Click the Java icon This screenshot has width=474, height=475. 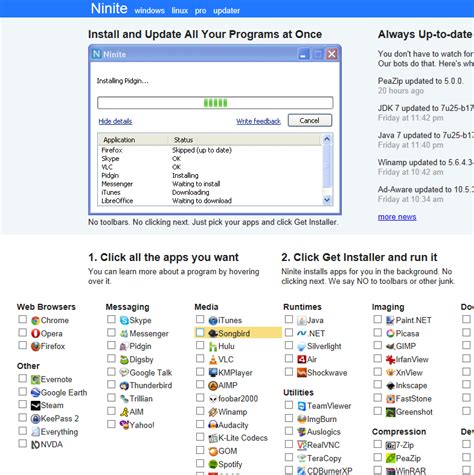tap(302, 320)
